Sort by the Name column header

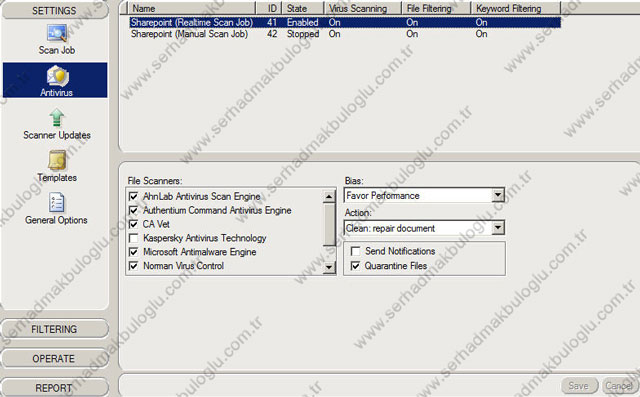(x=192, y=8)
